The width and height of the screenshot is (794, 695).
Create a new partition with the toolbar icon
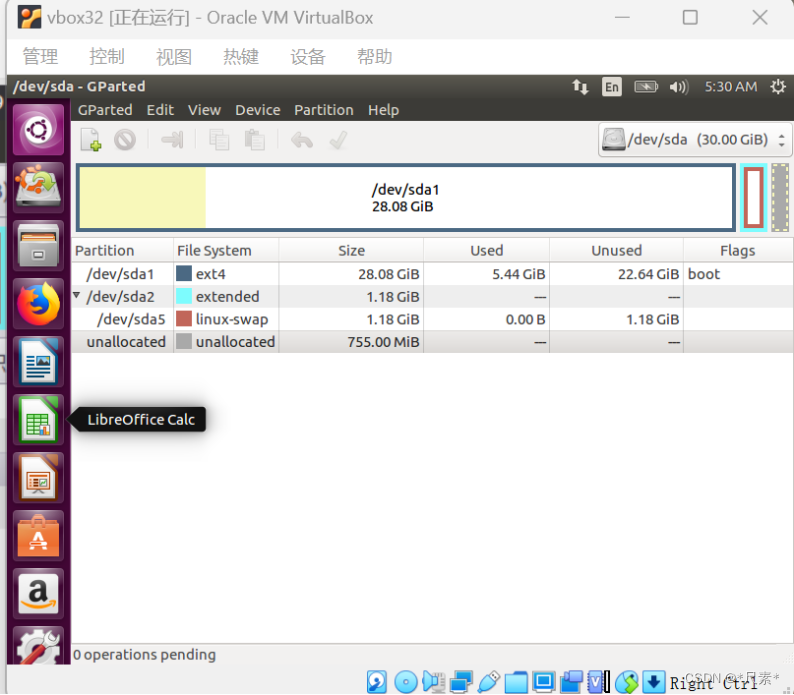[91, 140]
